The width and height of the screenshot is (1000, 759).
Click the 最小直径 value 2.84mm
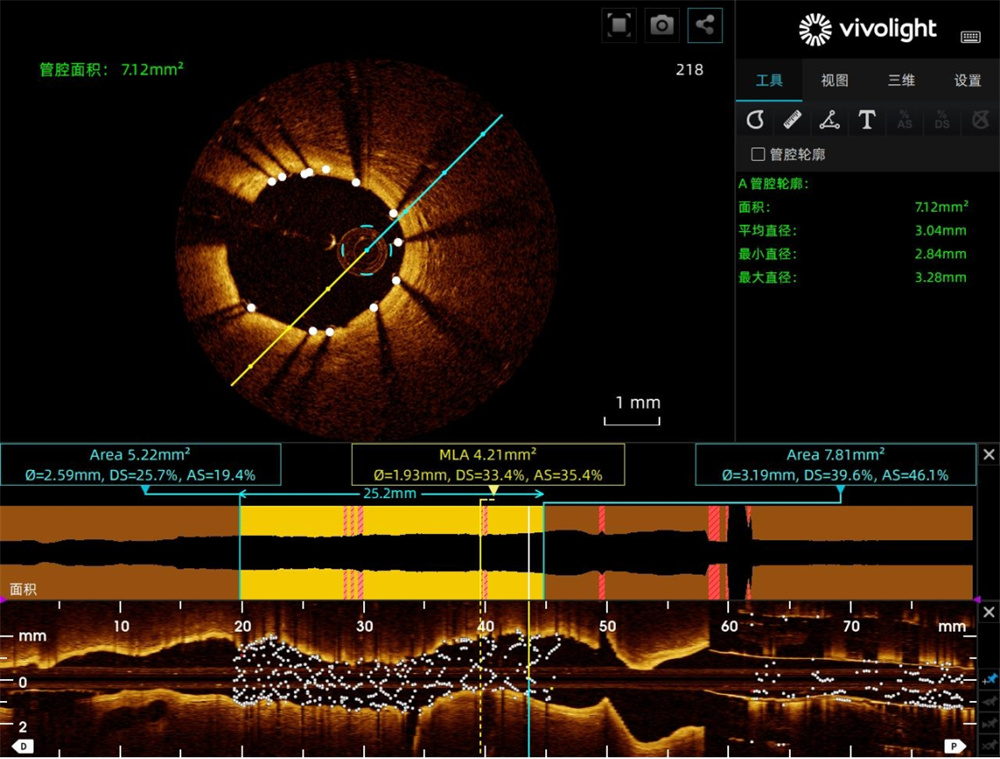pos(941,254)
